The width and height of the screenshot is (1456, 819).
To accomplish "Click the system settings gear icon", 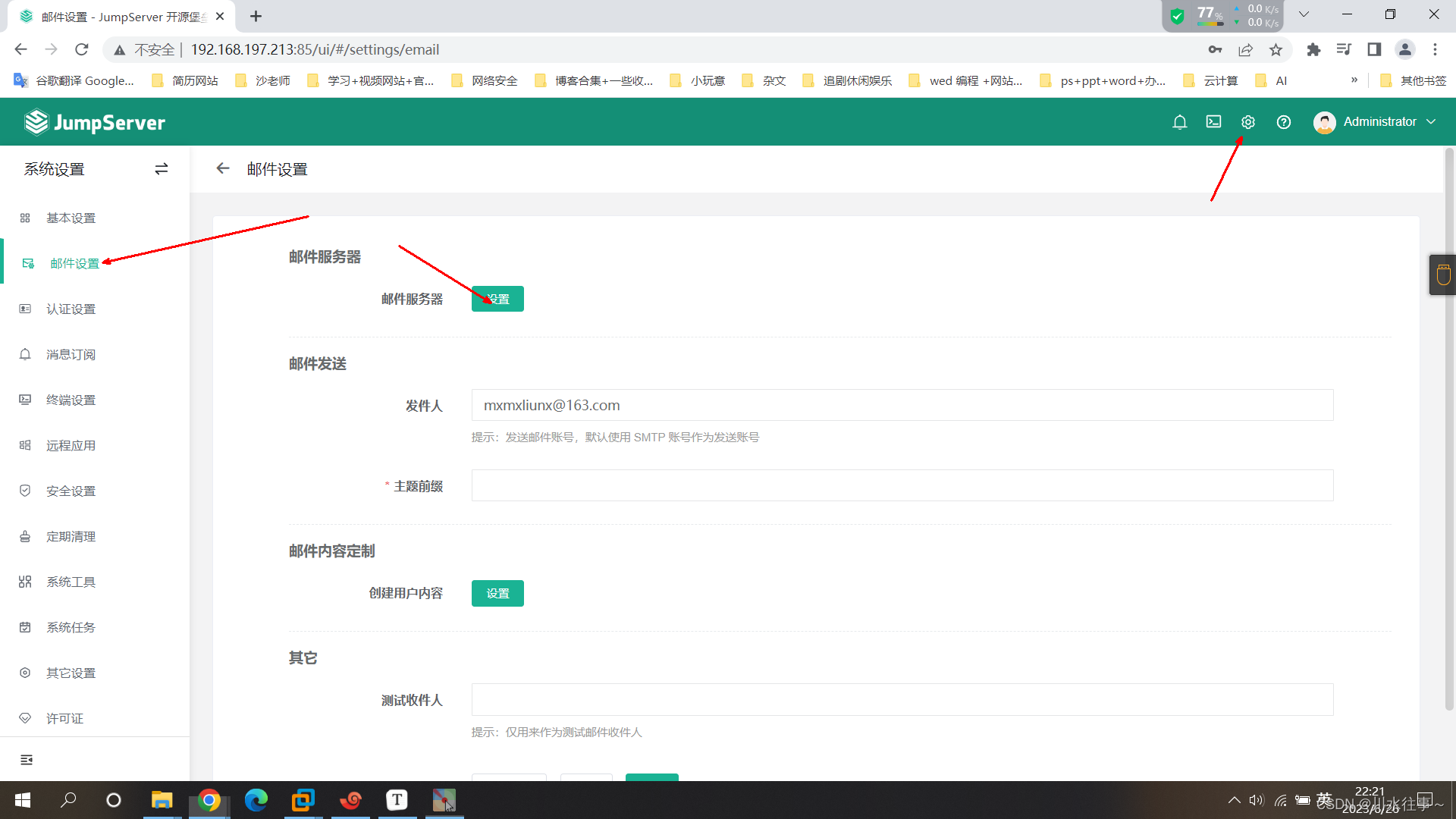I will click(1247, 122).
